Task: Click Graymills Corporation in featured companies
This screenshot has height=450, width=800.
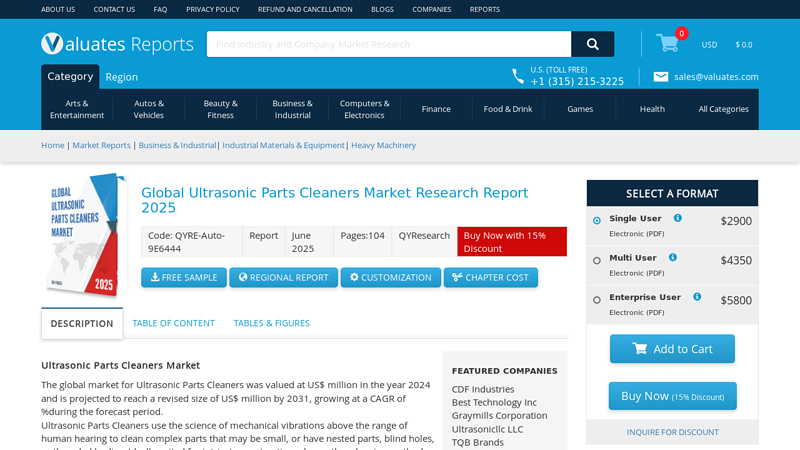Action: (499, 416)
